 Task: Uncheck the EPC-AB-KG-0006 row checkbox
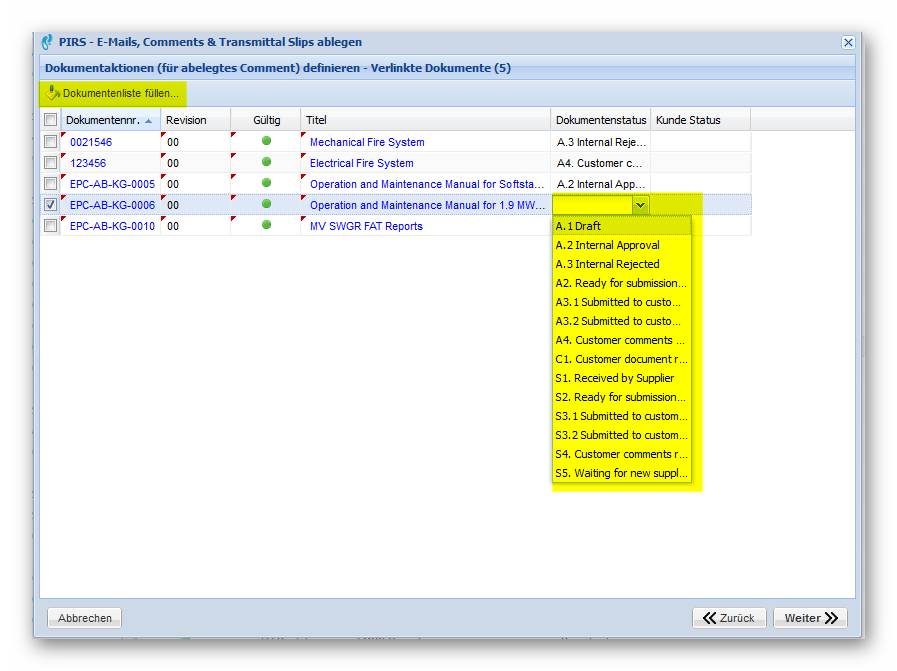50,205
